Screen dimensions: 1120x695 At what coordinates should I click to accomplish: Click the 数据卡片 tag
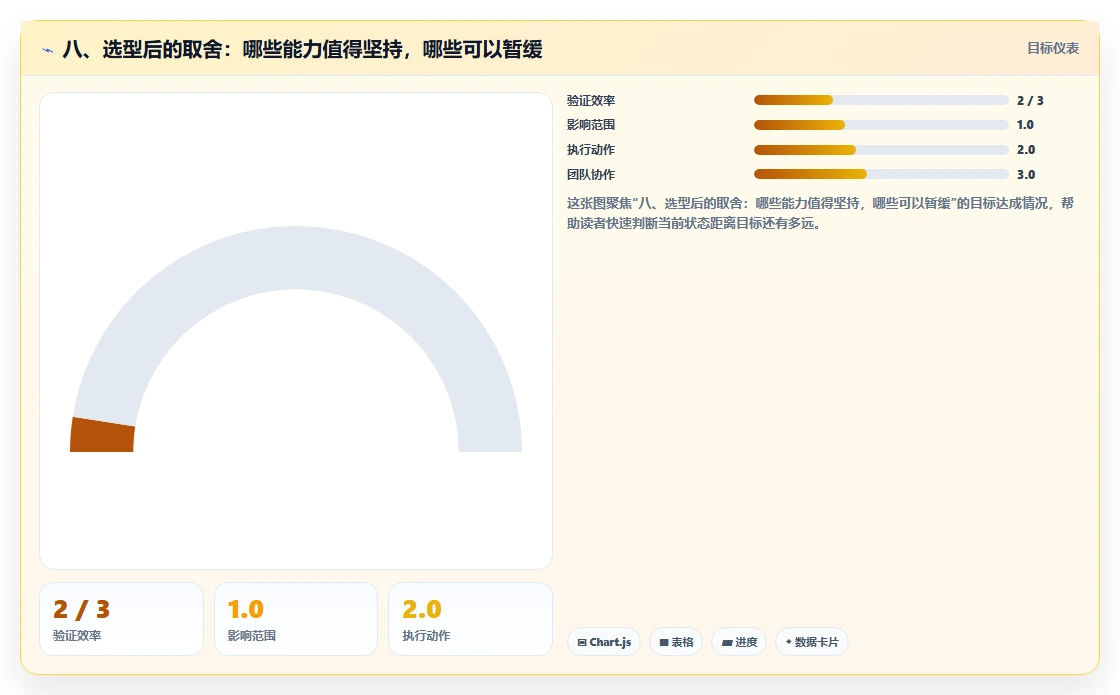pos(811,642)
